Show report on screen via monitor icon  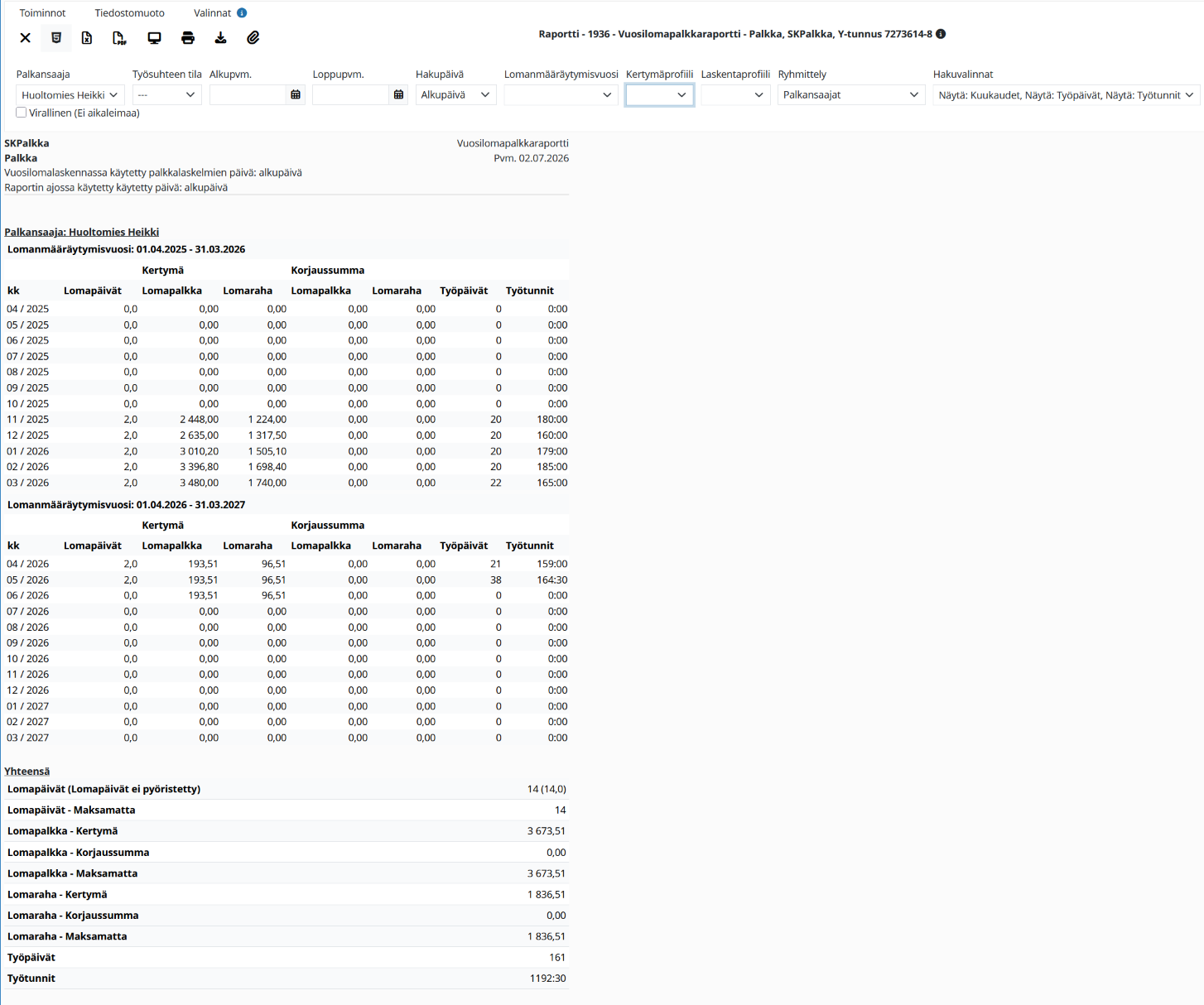pos(154,38)
